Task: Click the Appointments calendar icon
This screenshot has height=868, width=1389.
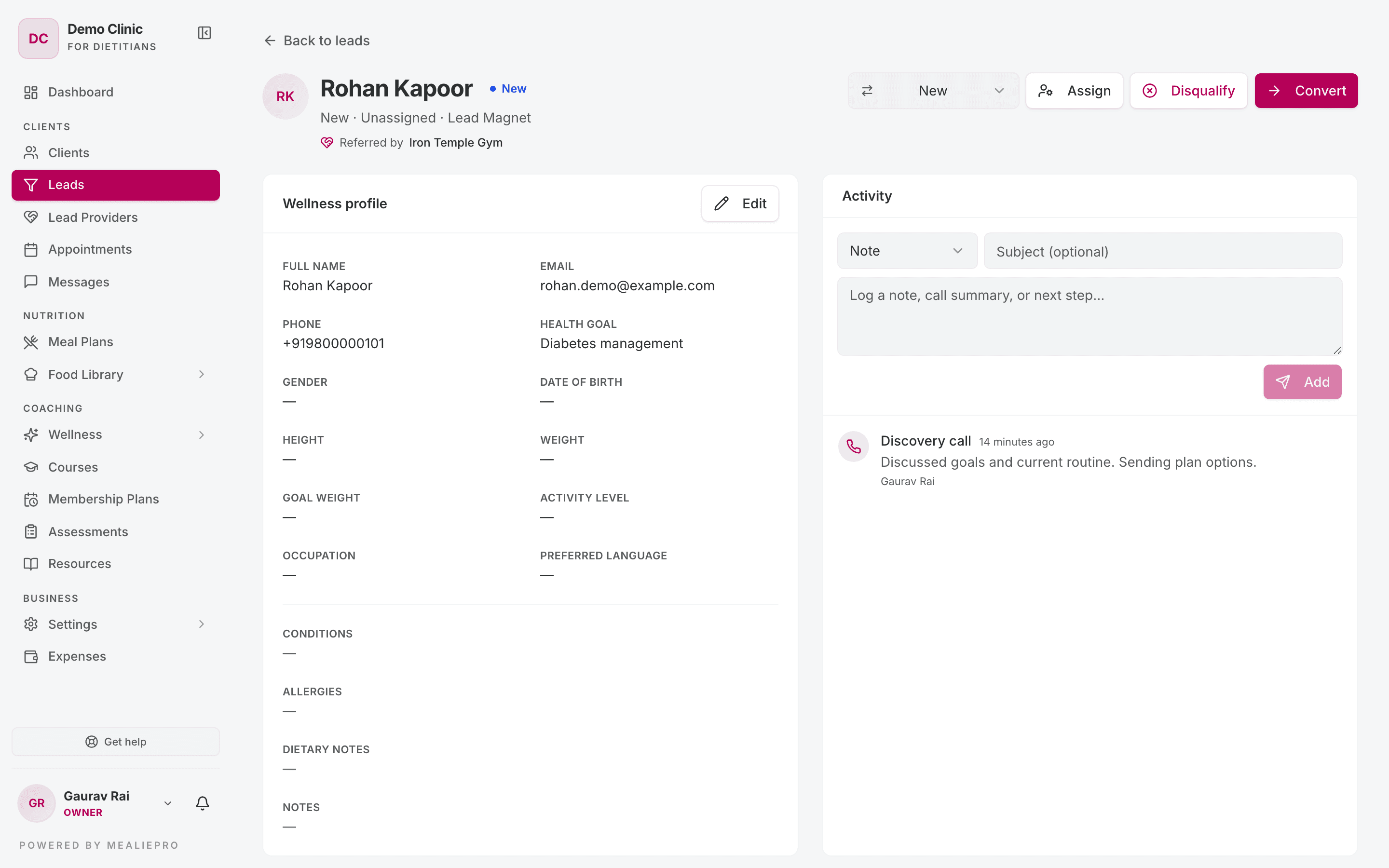Action: click(x=31, y=249)
